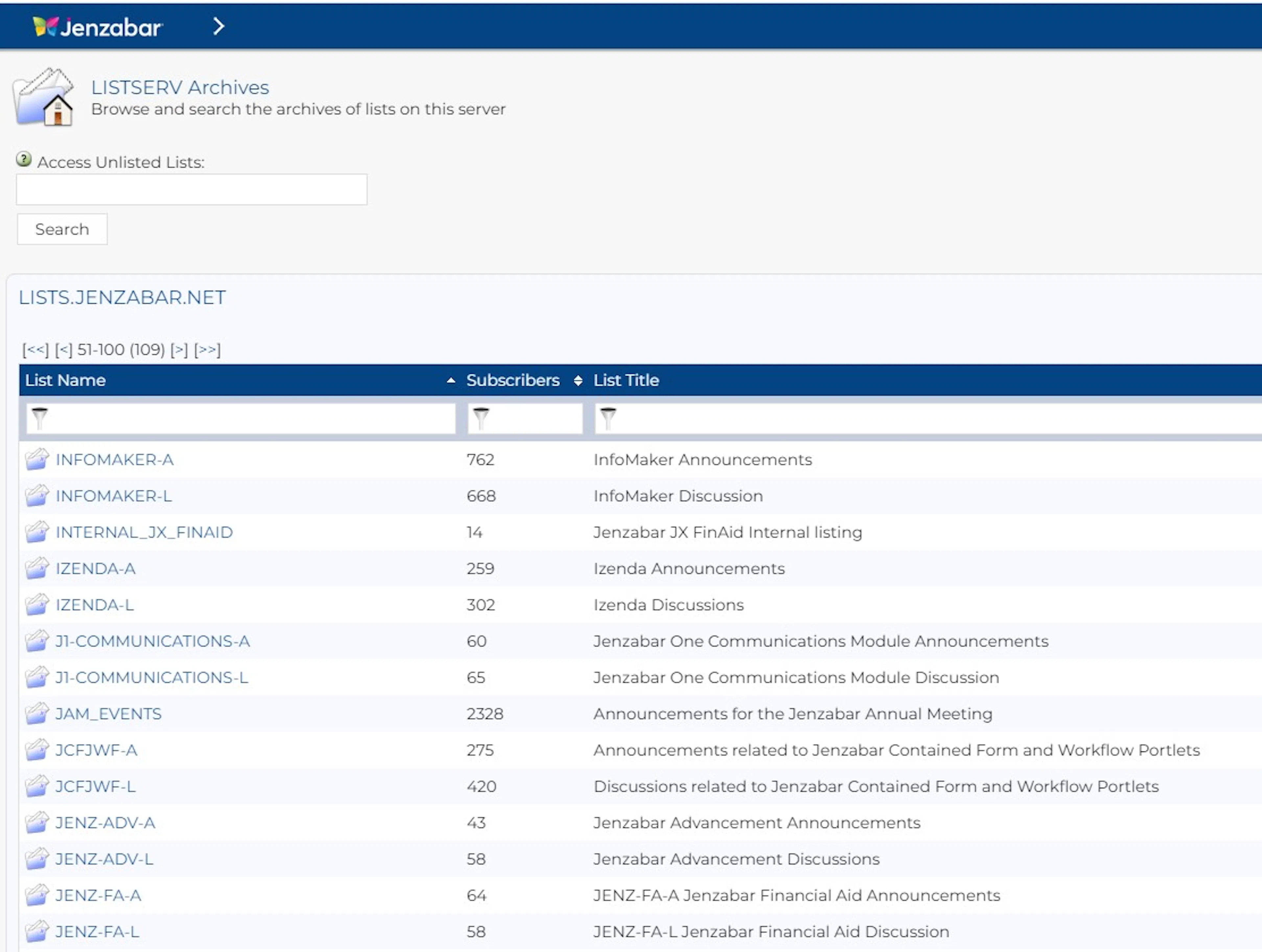Sort by the Subscribers column header
Image resolution: width=1262 pixels, height=952 pixels.
click(513, 381)
